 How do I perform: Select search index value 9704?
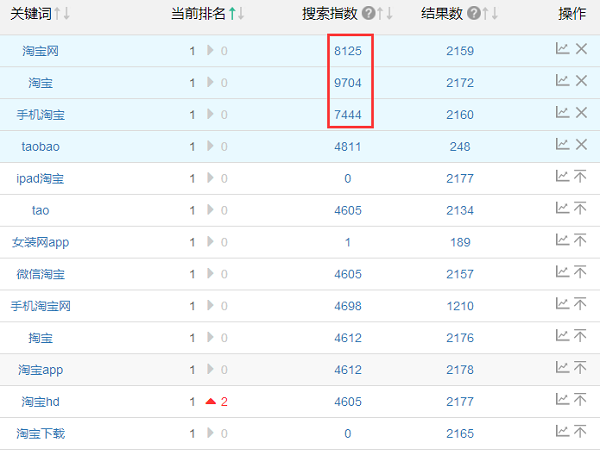(x=348, y=83)
